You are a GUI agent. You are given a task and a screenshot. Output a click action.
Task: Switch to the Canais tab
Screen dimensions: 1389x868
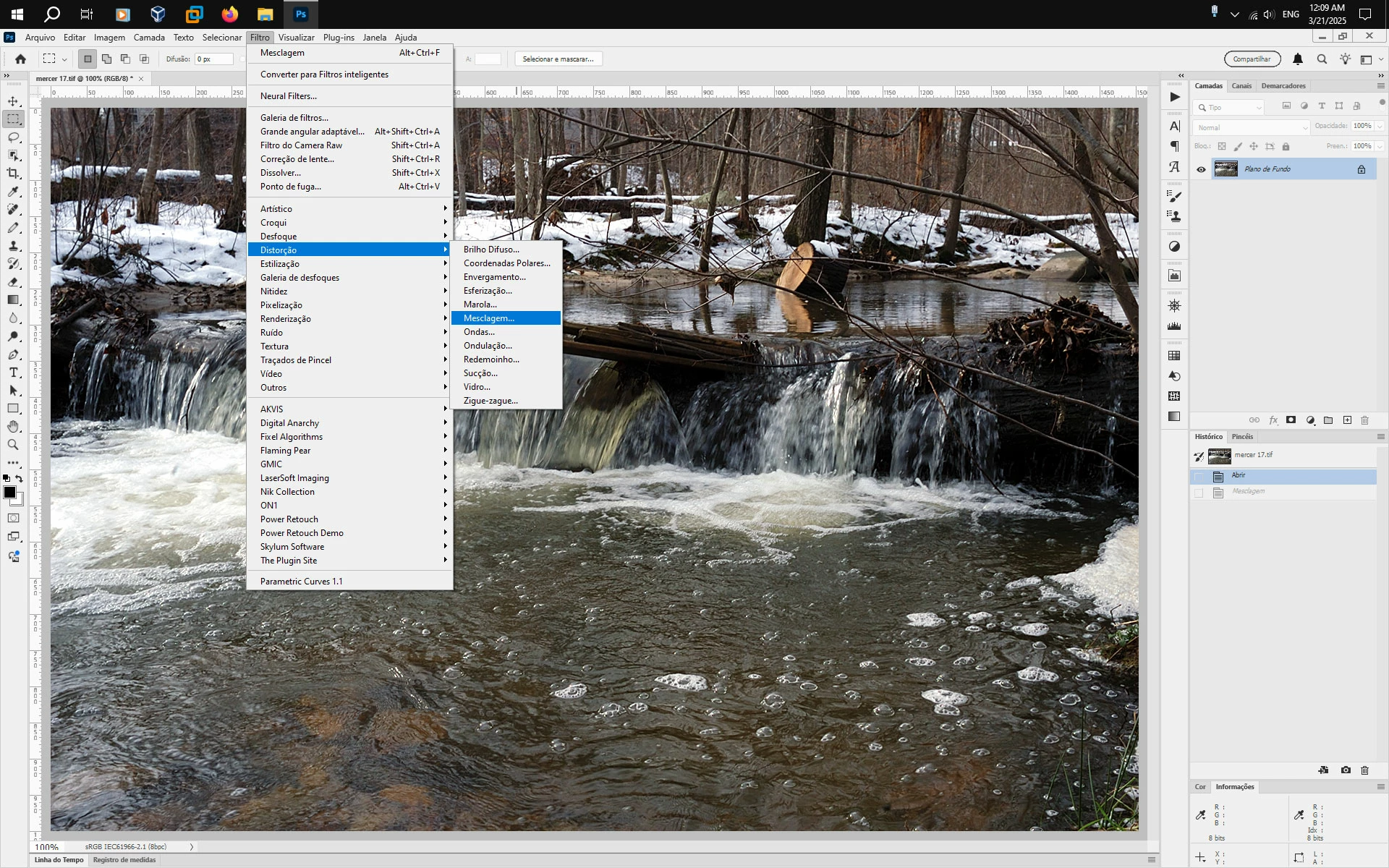(1241, 86)
